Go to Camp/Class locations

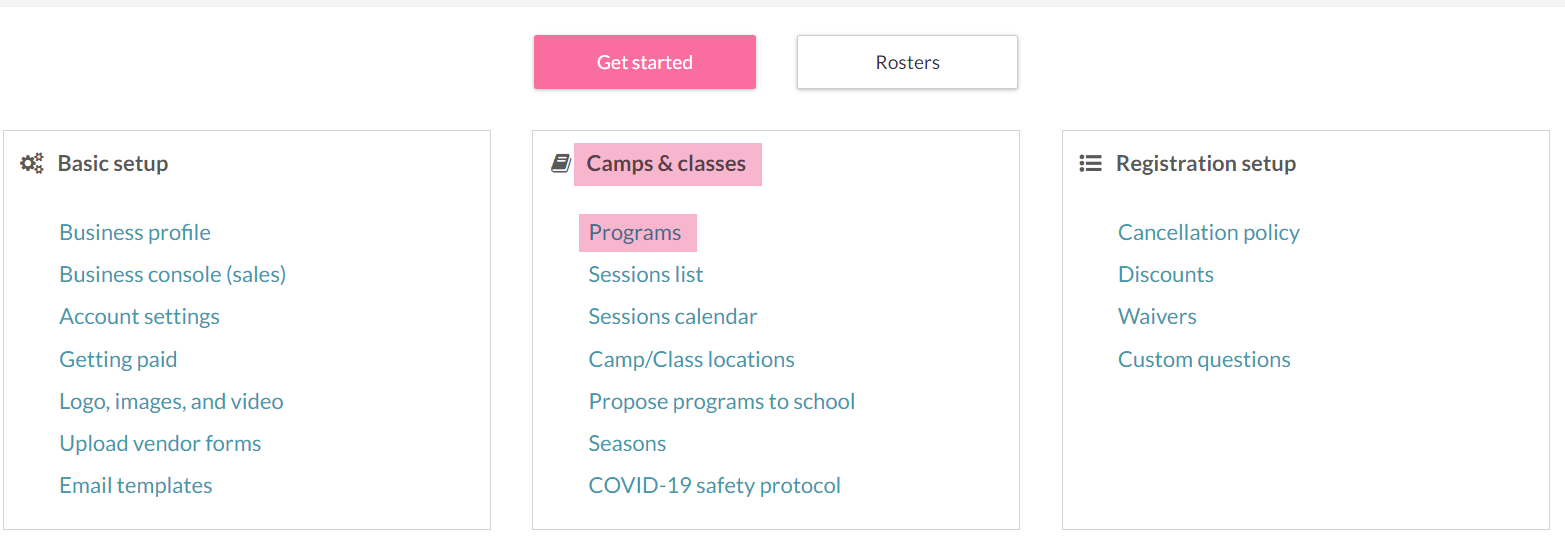click(x=692, y=360)
